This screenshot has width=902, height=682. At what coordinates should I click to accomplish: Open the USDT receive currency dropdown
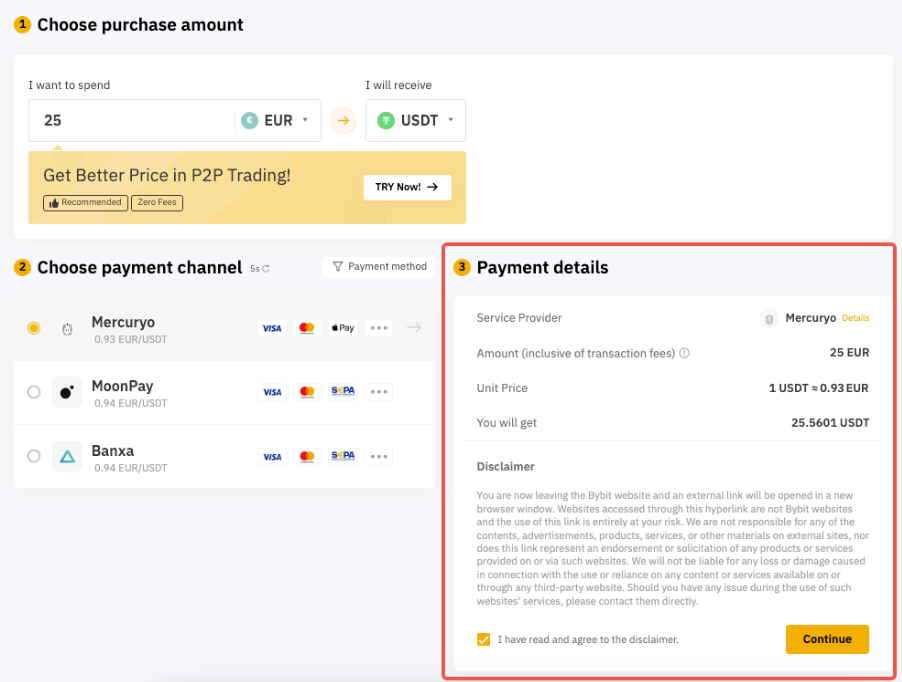click(416, 121)
